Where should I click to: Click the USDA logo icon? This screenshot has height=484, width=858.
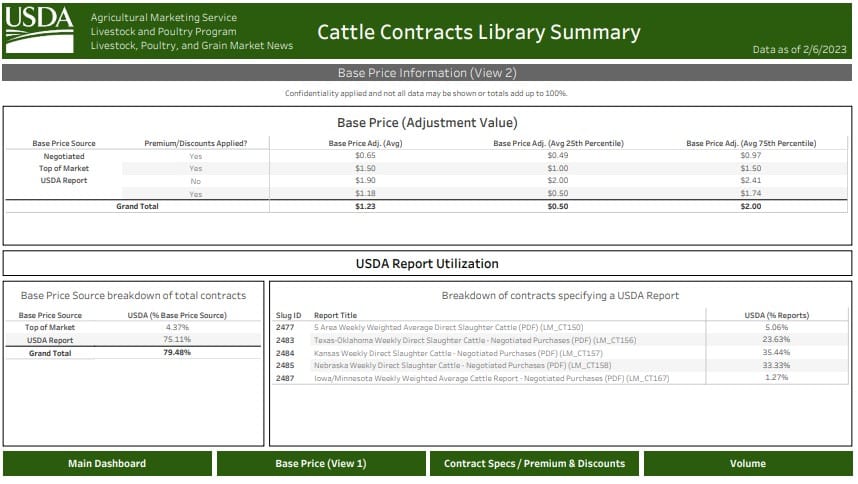coord(39,31)
